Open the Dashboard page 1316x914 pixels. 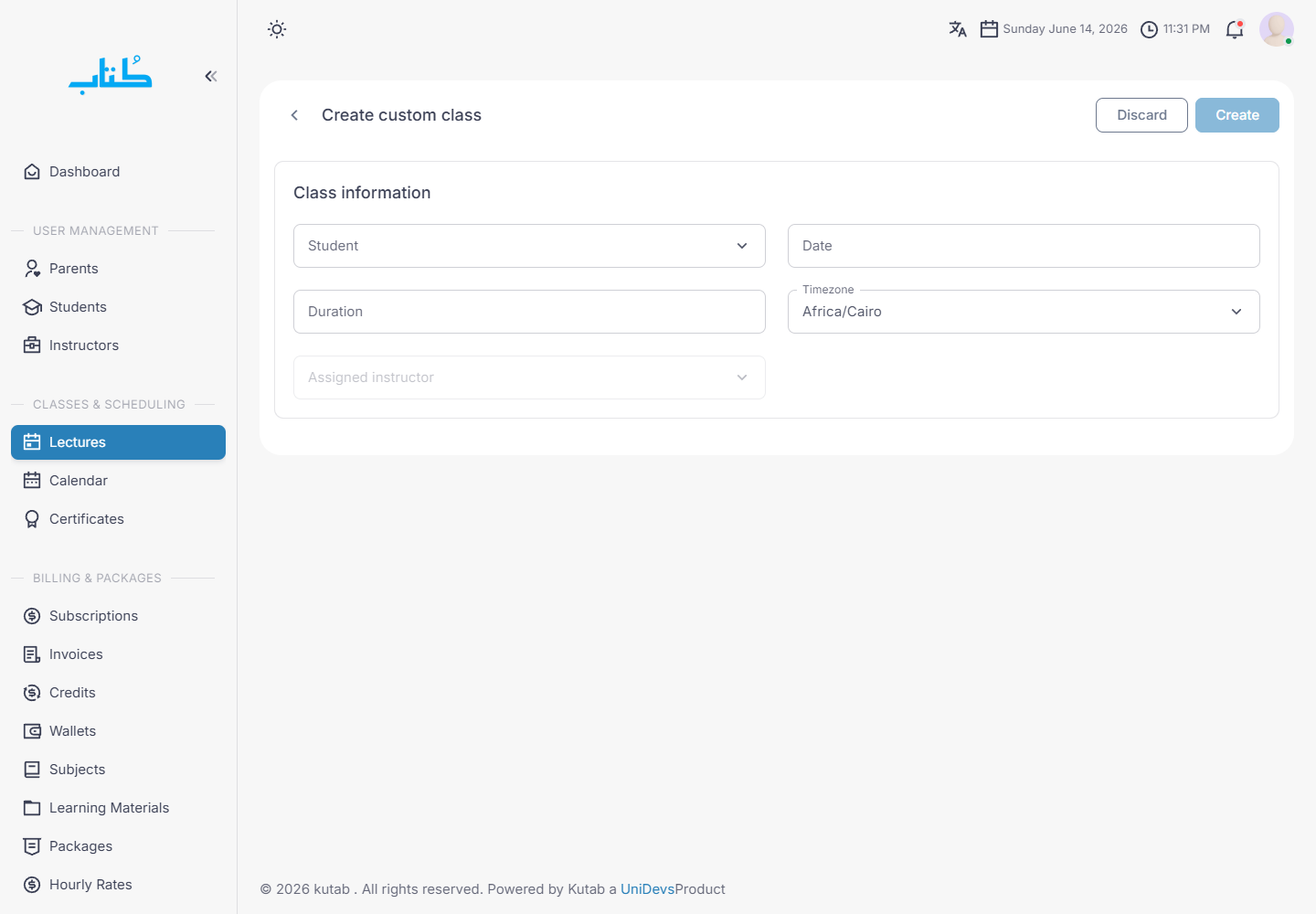[118, 172]
